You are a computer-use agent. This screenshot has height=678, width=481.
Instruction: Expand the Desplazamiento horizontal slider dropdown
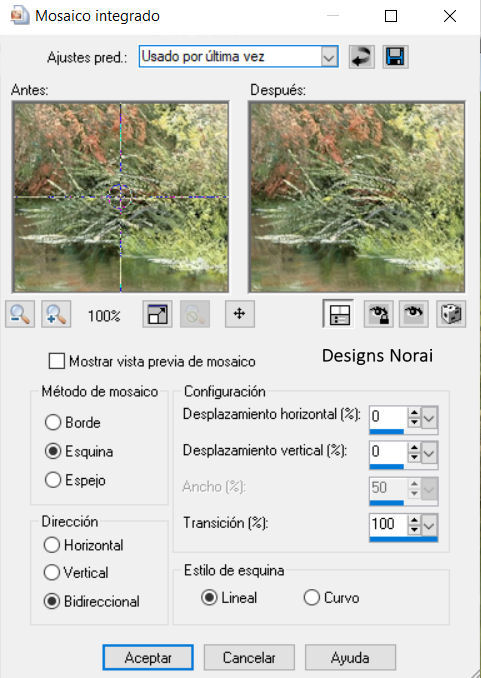(429, 418)
